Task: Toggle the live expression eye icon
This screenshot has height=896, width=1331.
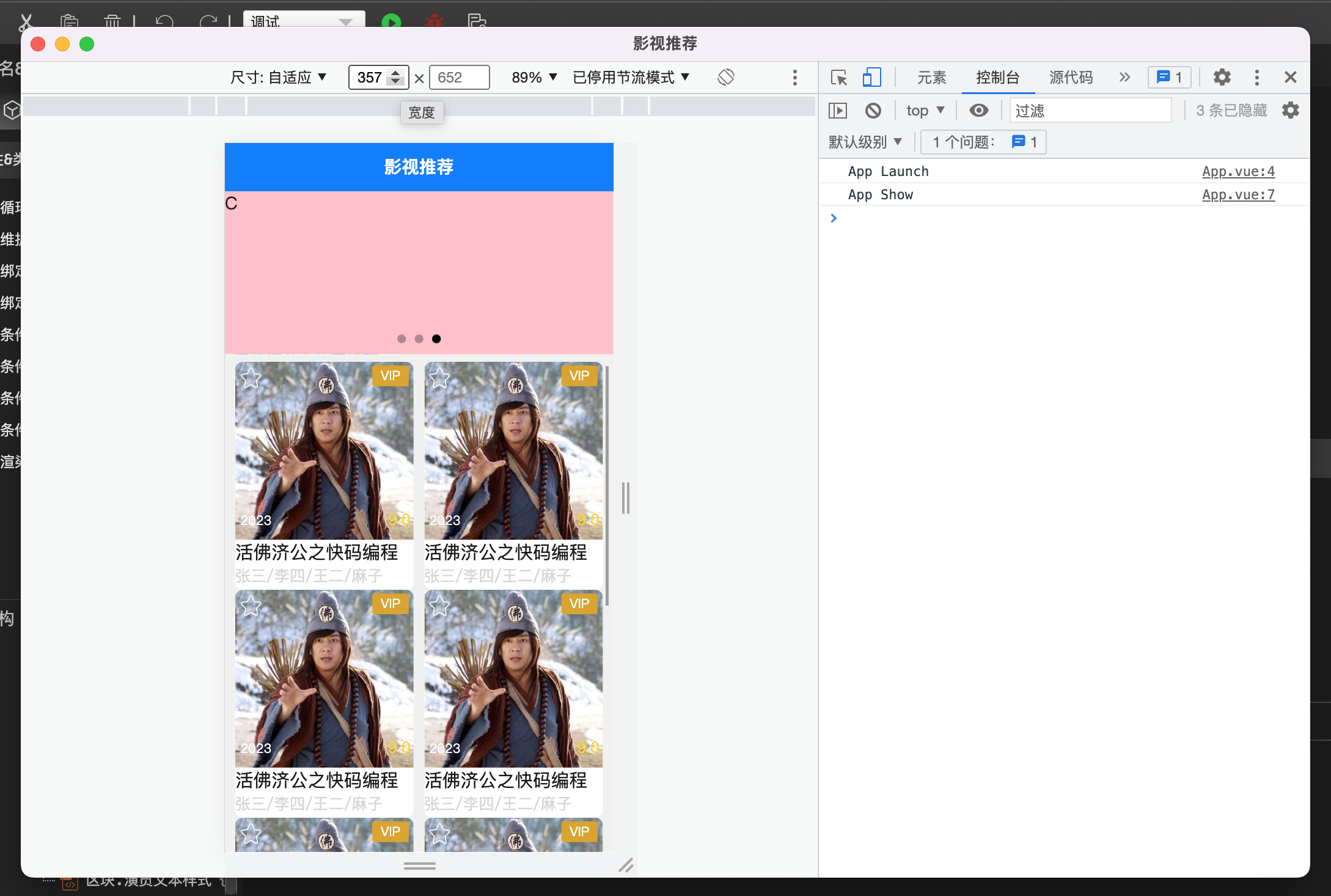Action: click(x=978, y=111)
